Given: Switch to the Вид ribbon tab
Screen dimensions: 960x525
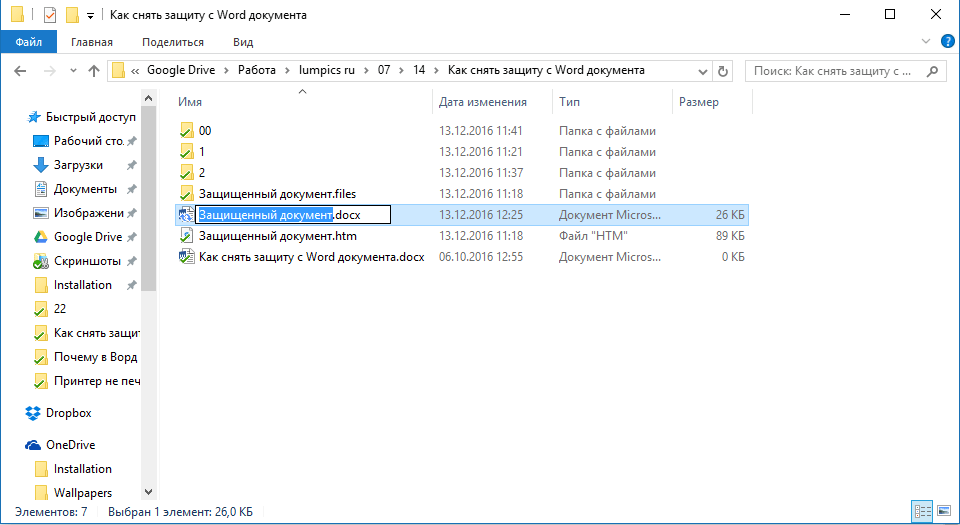Looking at the screenshot, I should coord(243,42).
